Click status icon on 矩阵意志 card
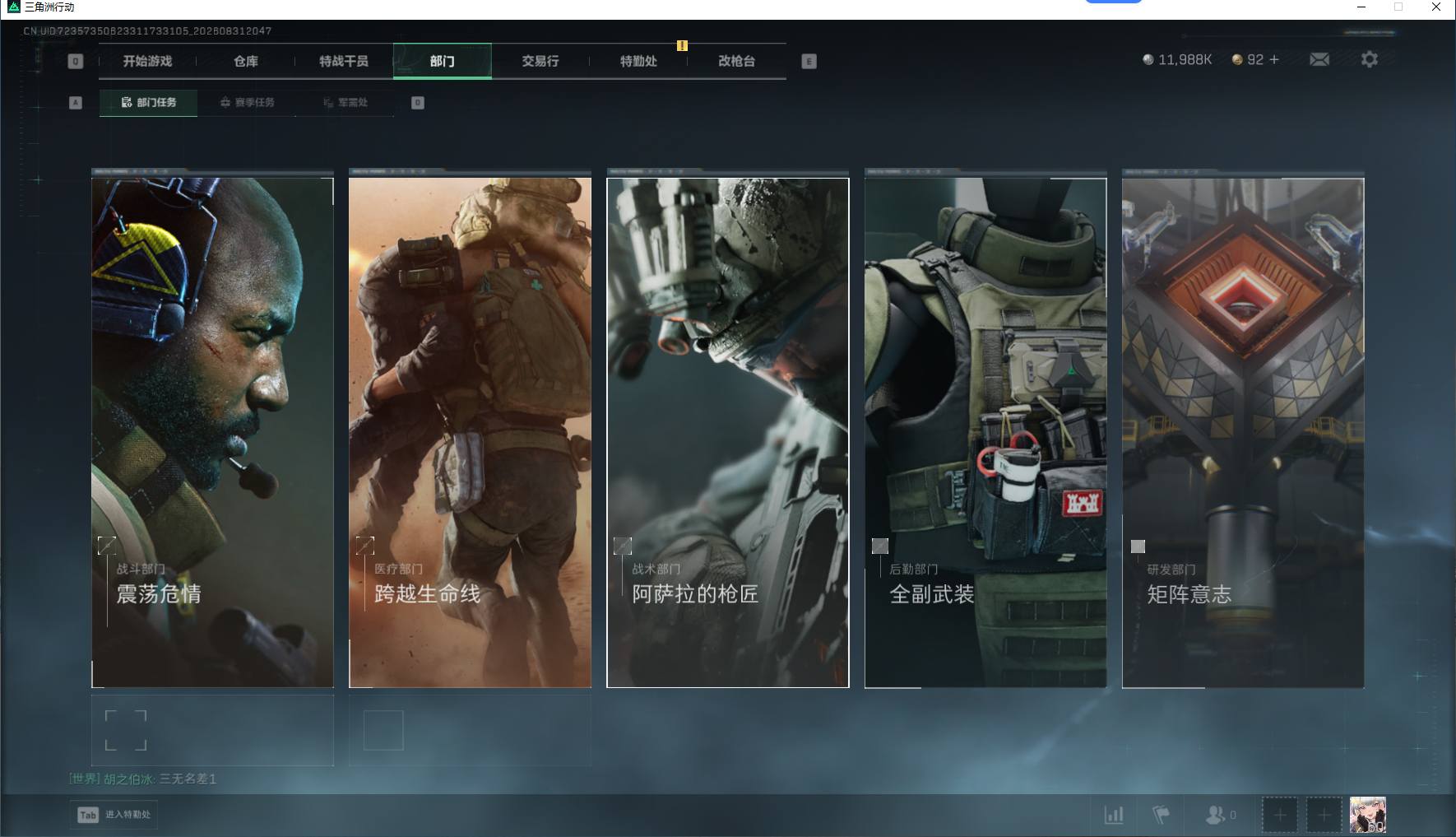This screenshot has width=1456, height=837. [1138, 546]
